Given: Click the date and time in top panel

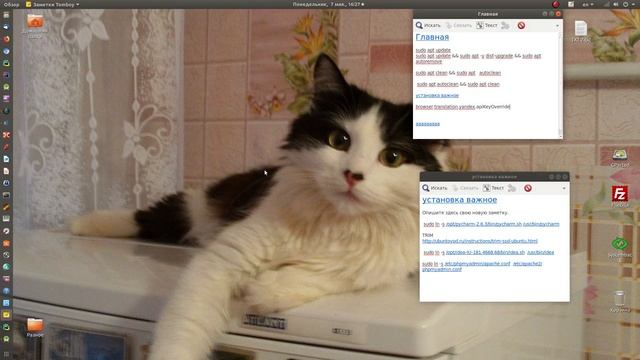Looking at the screenshot, I should (x=328, y=4).
